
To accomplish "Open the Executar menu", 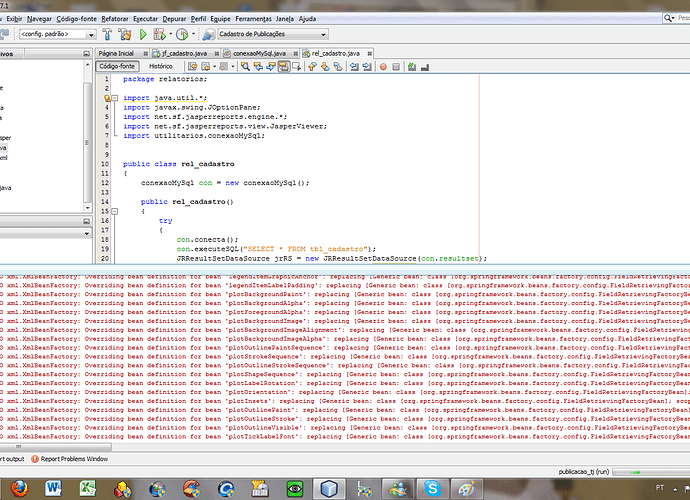I will coord(145,18).
